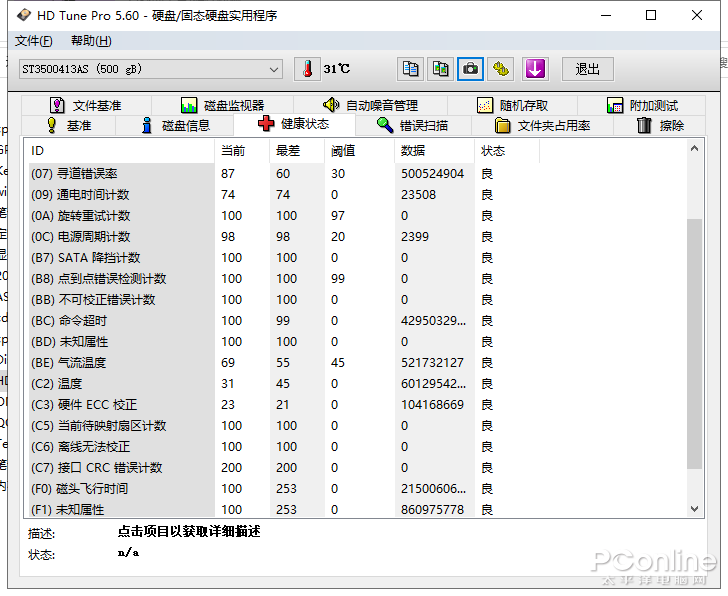
Task: Click the purple down arrow tray icon
Action: click(535, 69)
